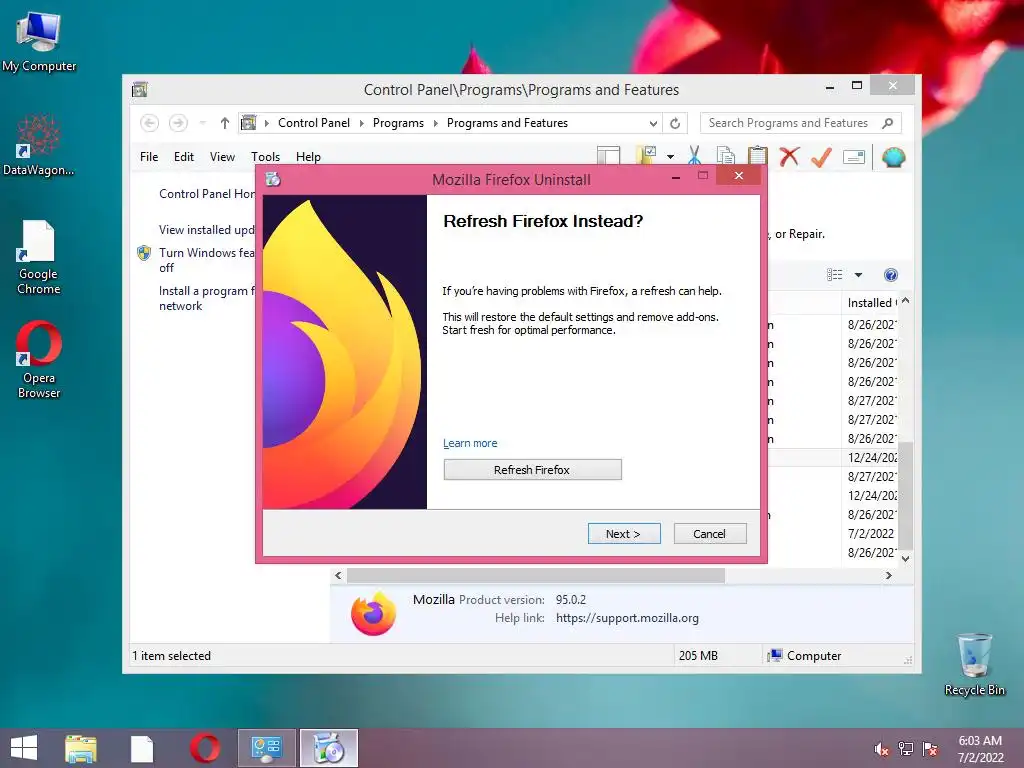This screenshot has width=1024, height=768.
Task: Select the 7/2/2022 installed date row
Action: coord(871,534)
